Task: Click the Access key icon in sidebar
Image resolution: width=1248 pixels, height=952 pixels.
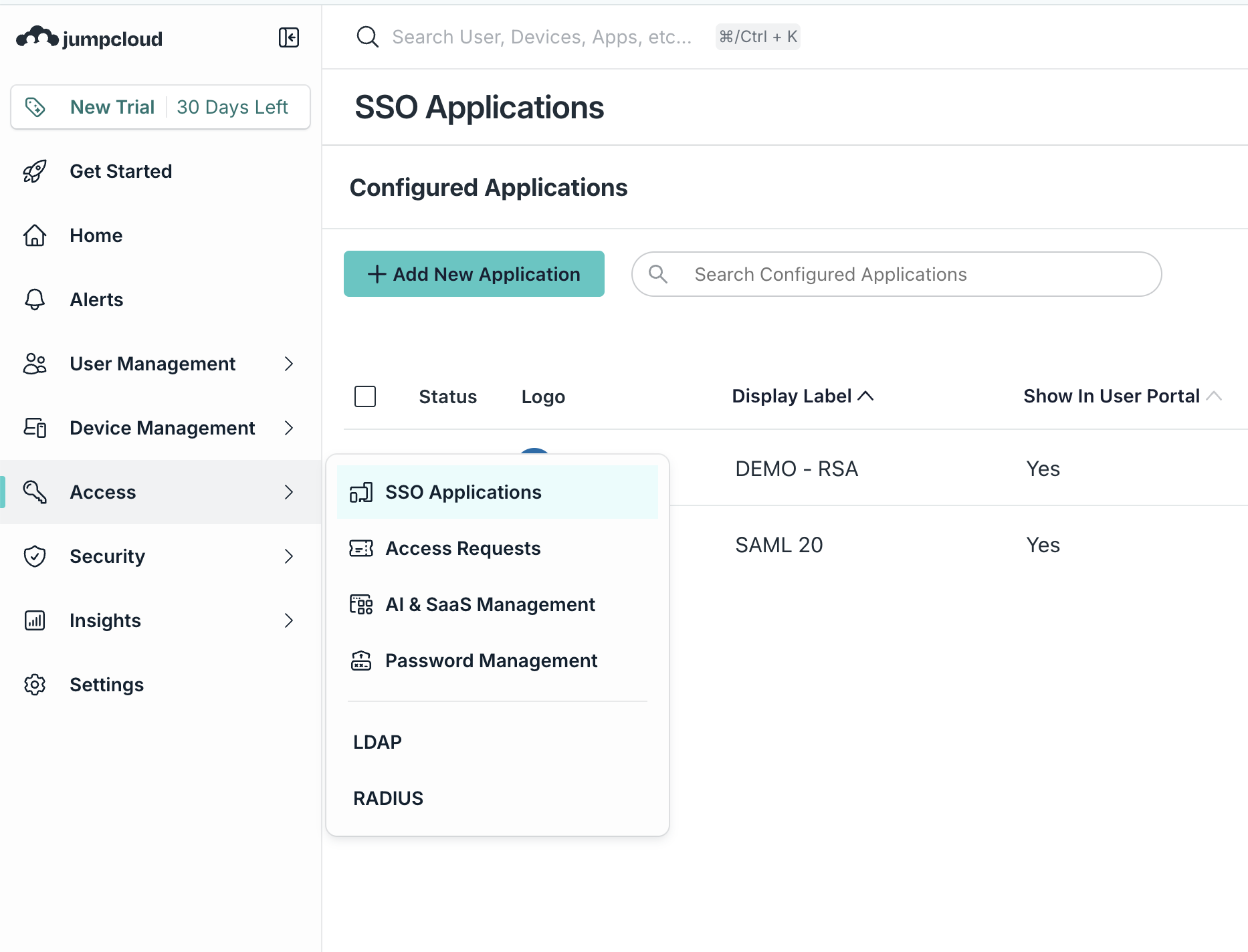Action: click(35, 492)
